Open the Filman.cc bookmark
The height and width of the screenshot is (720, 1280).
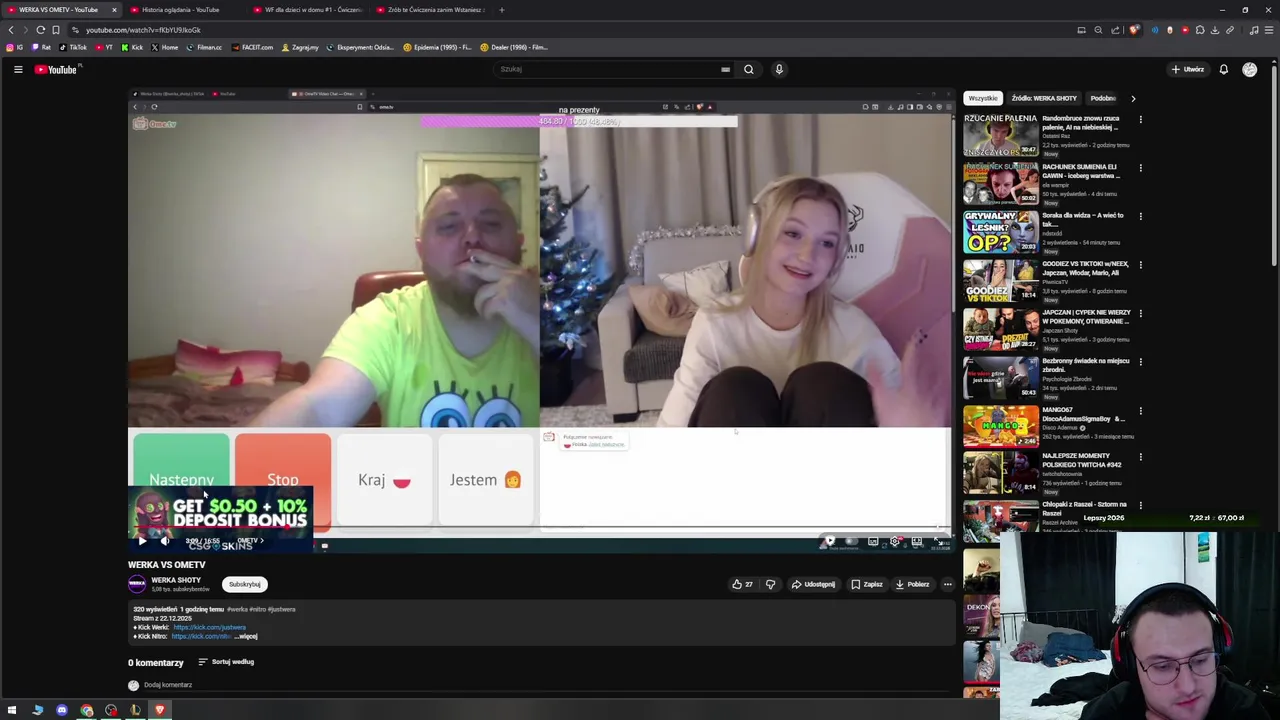(x=204, y=47)
